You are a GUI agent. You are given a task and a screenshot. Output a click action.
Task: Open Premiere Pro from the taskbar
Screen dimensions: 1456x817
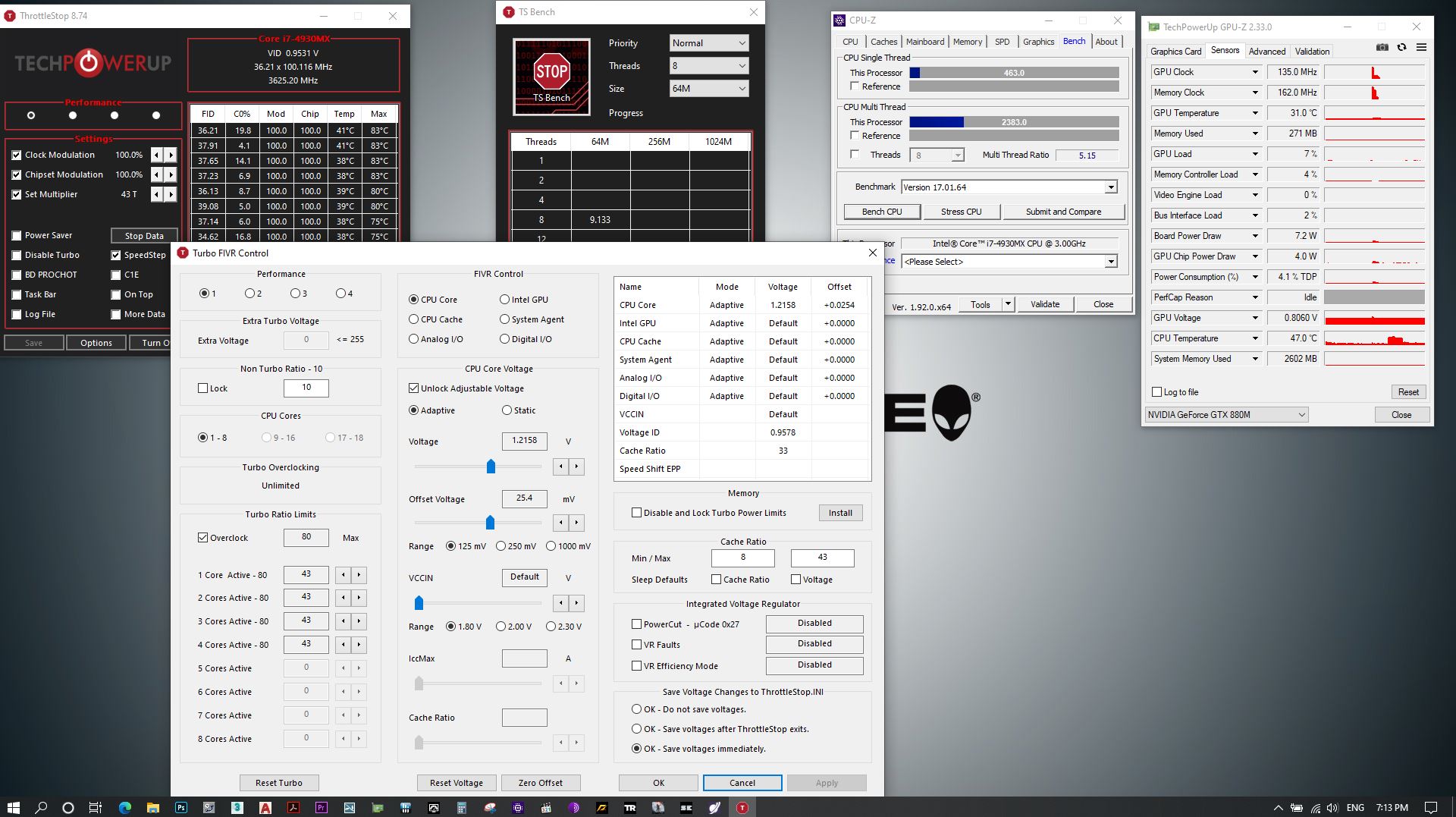coord(321,807)
